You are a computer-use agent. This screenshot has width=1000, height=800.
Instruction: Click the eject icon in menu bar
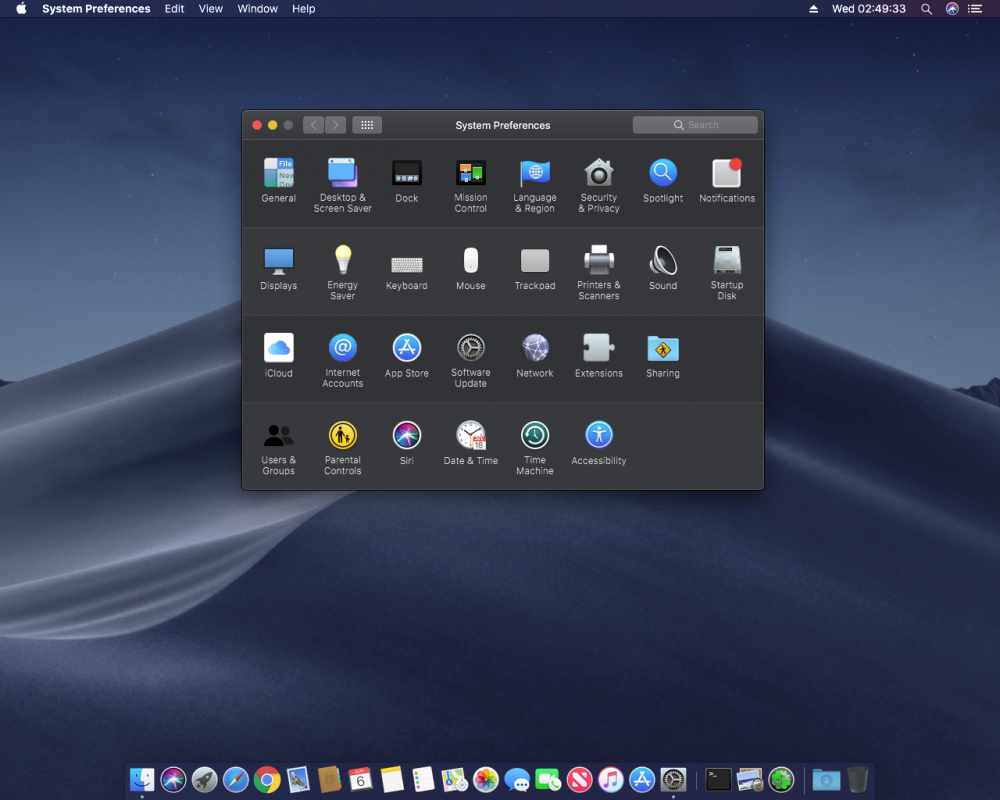point(814,9)
